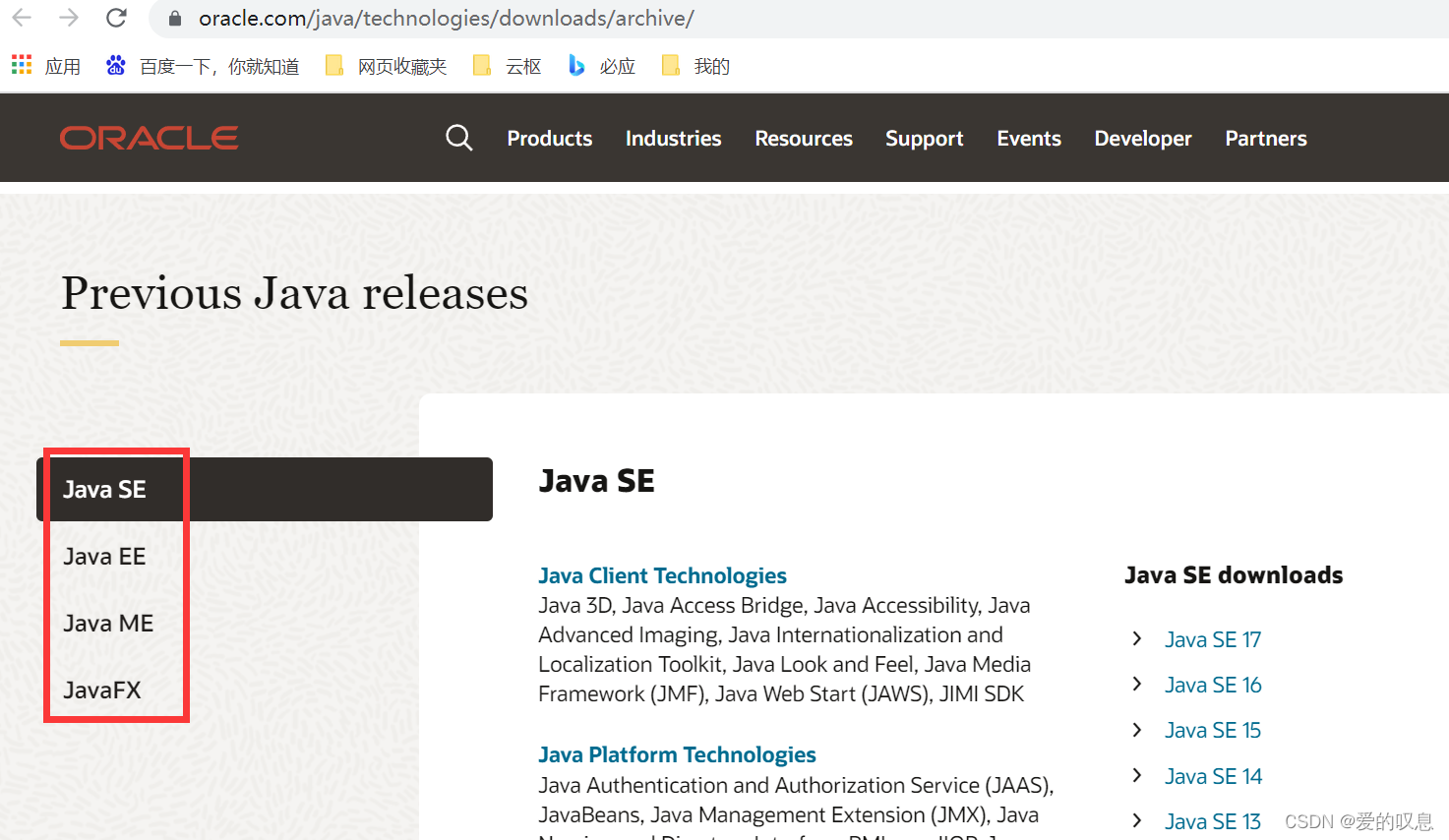
Task: Click the Java SE downloads heading
Action: [x=1234, y=575]
